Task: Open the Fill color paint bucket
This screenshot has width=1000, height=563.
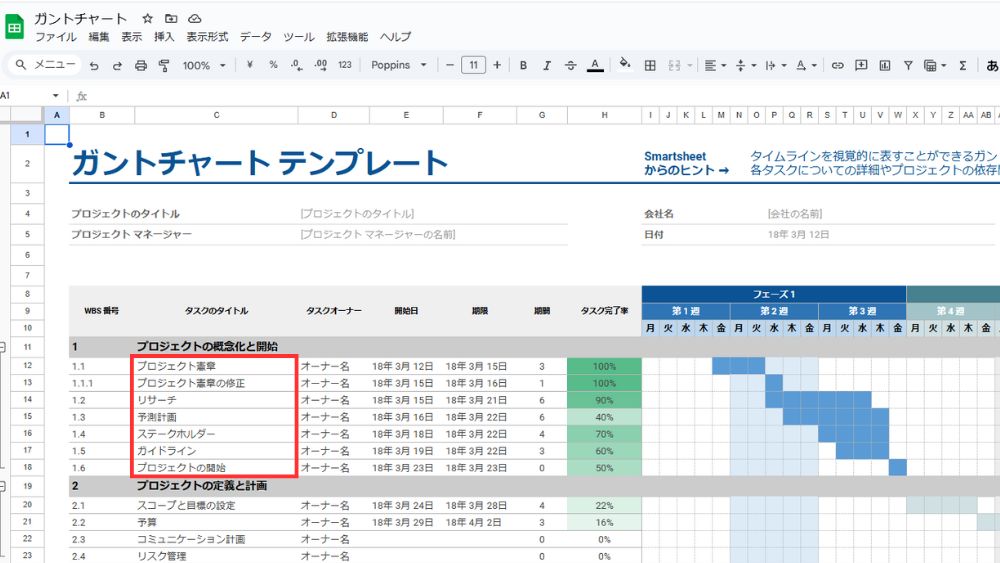Action: click(x=625, y=66)
